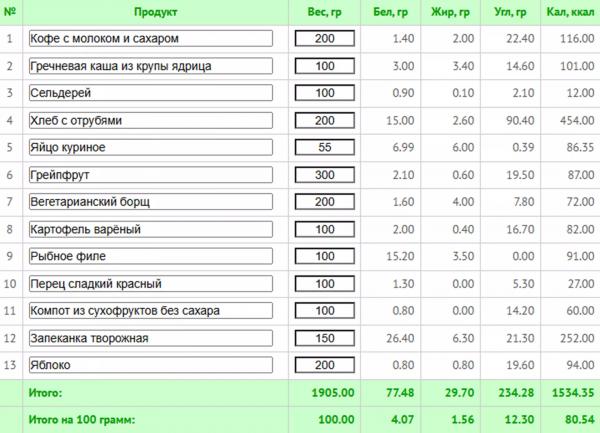Click the 'Грейпфрут' product input
600x433 pixels.
[151, 175]
